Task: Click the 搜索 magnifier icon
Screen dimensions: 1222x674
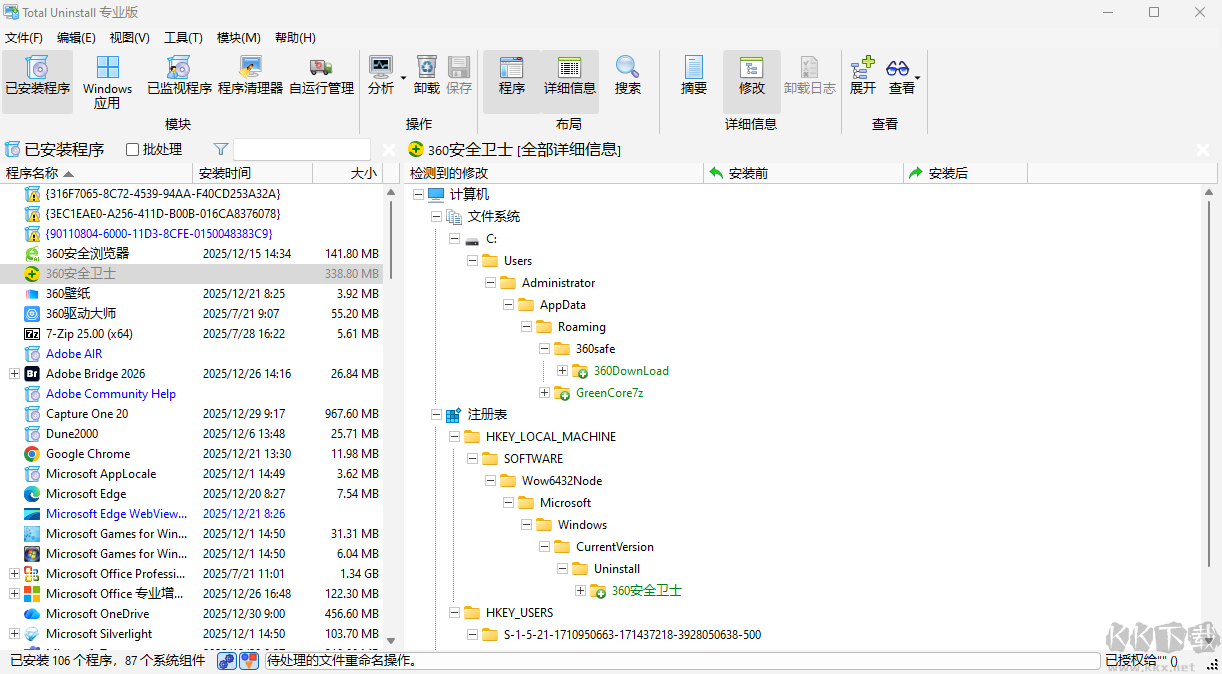Action: coord(628,67)
